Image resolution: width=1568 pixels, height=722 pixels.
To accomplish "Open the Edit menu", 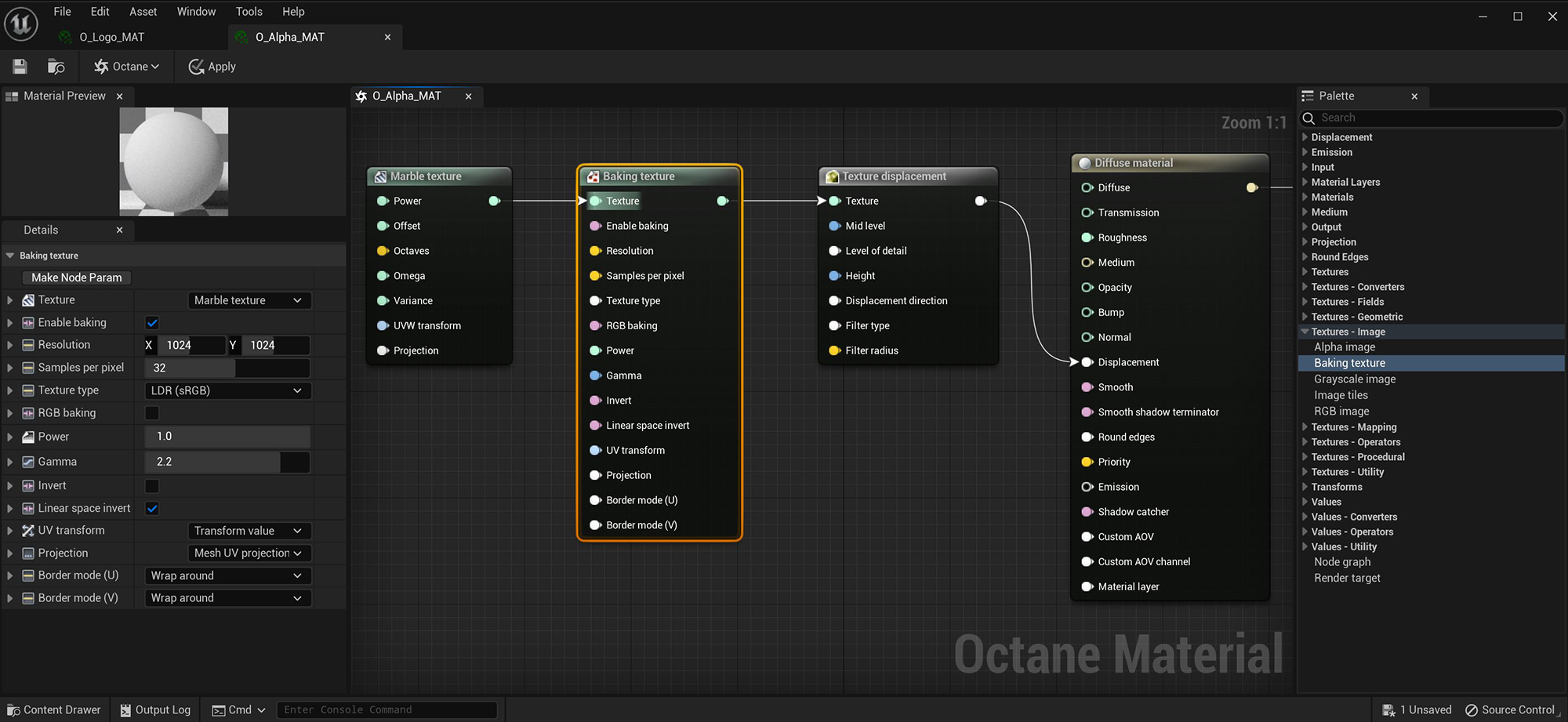I will coord(100,12).
